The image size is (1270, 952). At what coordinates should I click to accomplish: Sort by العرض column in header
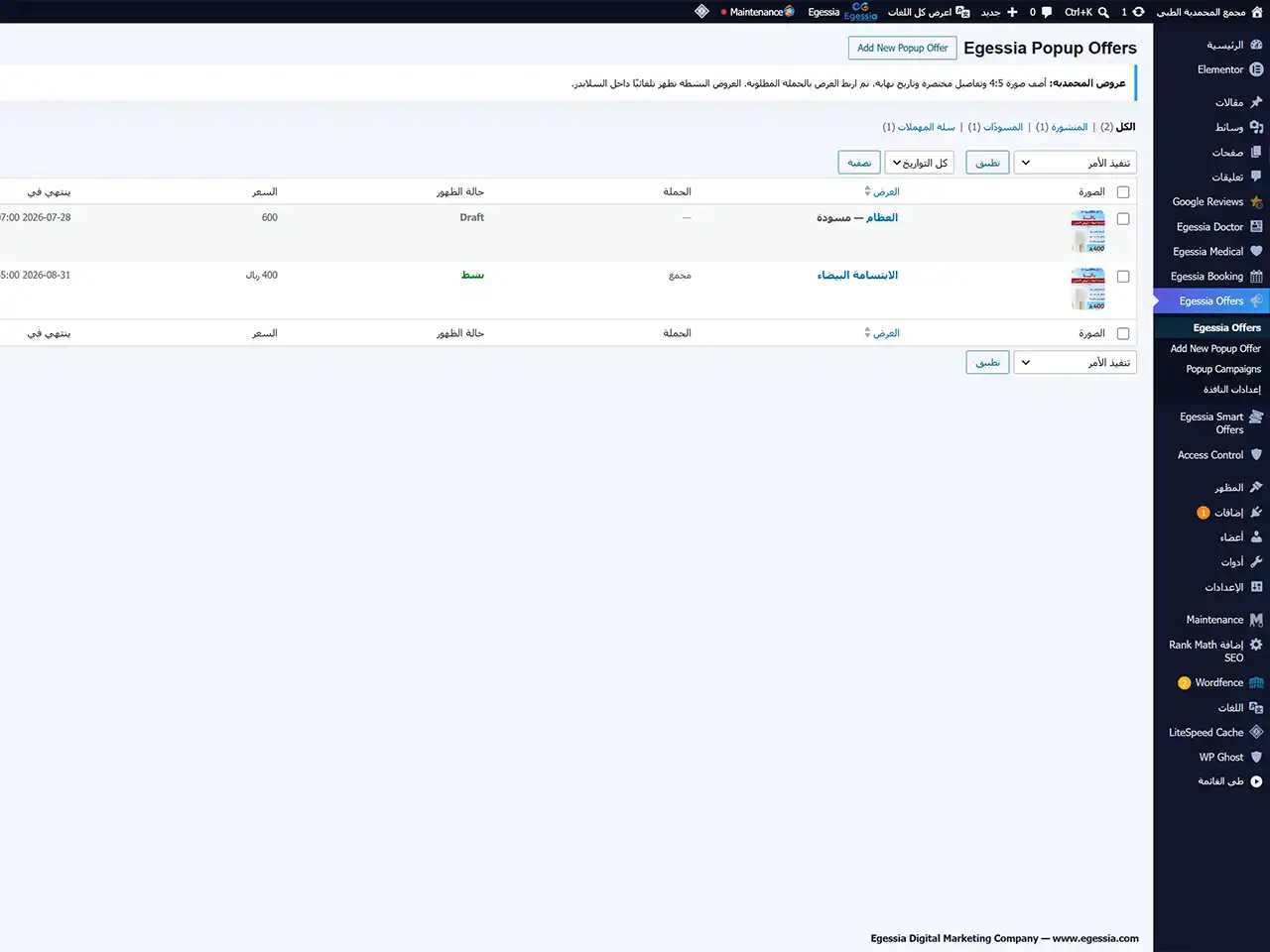(x=882, y=191)
